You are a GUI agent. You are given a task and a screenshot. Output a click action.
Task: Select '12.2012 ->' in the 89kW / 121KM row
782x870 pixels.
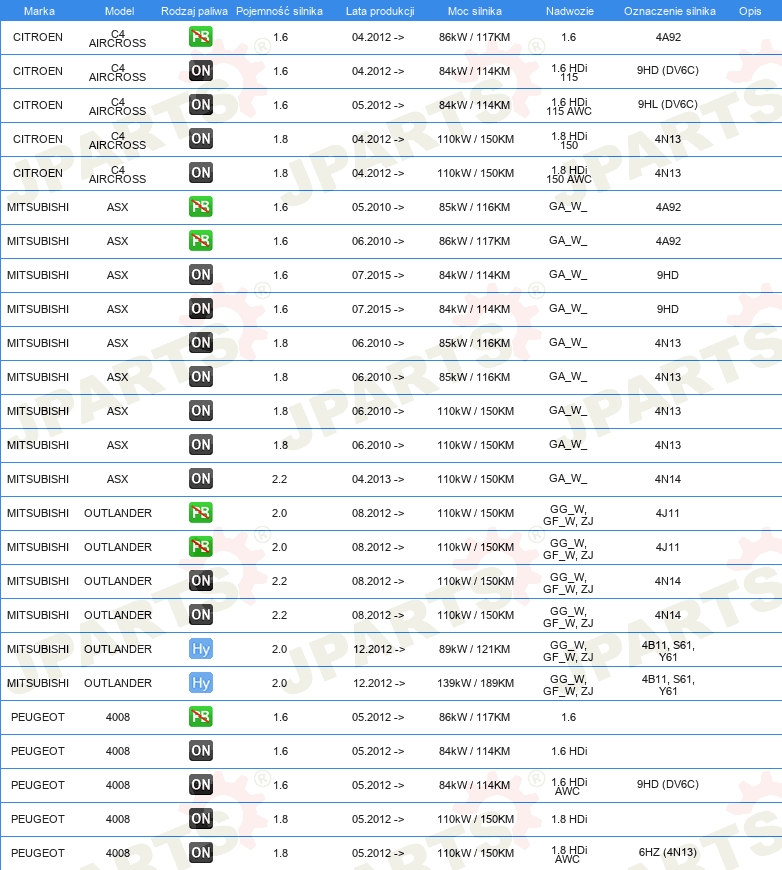click(379, 649)
